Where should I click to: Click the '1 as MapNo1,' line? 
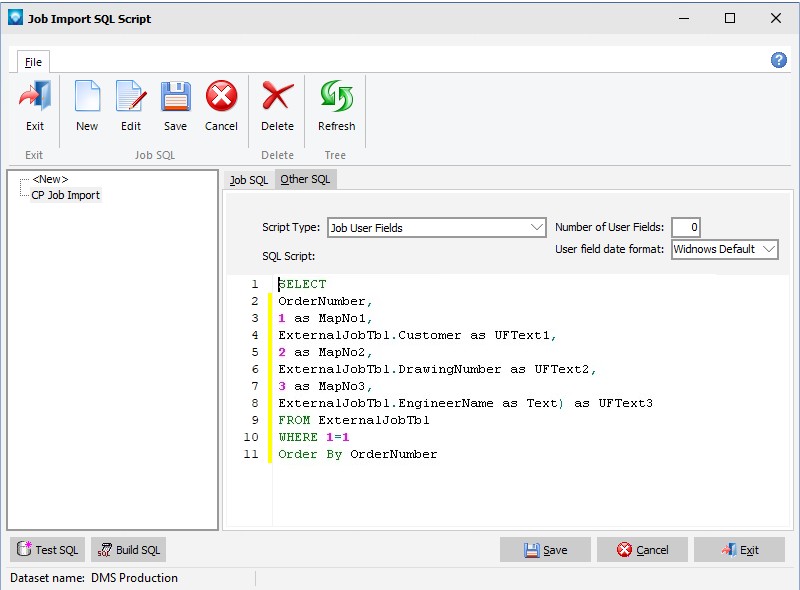(x=326, y=318)
